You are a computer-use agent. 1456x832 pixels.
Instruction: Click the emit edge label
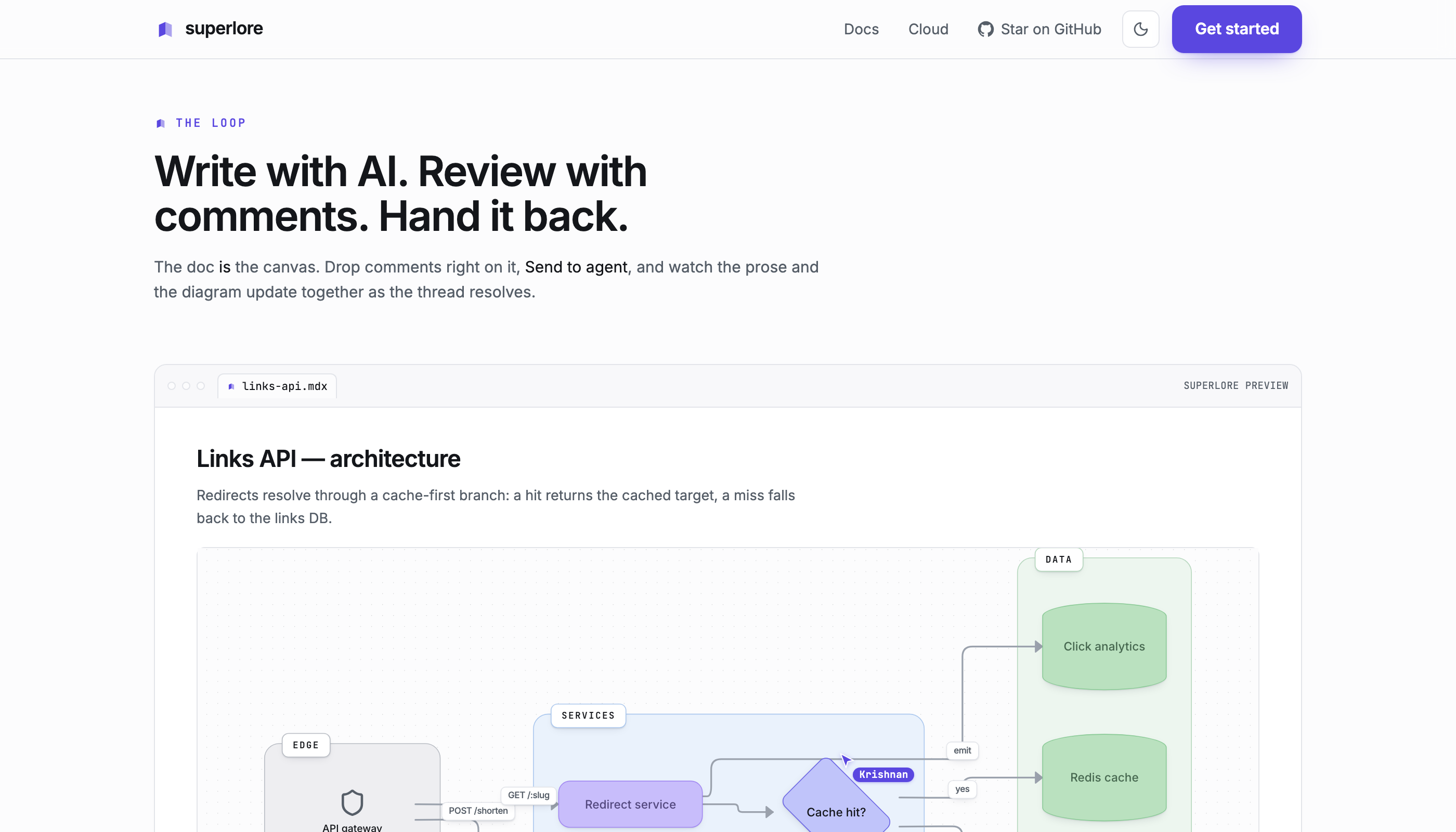(x=963, y=750)
